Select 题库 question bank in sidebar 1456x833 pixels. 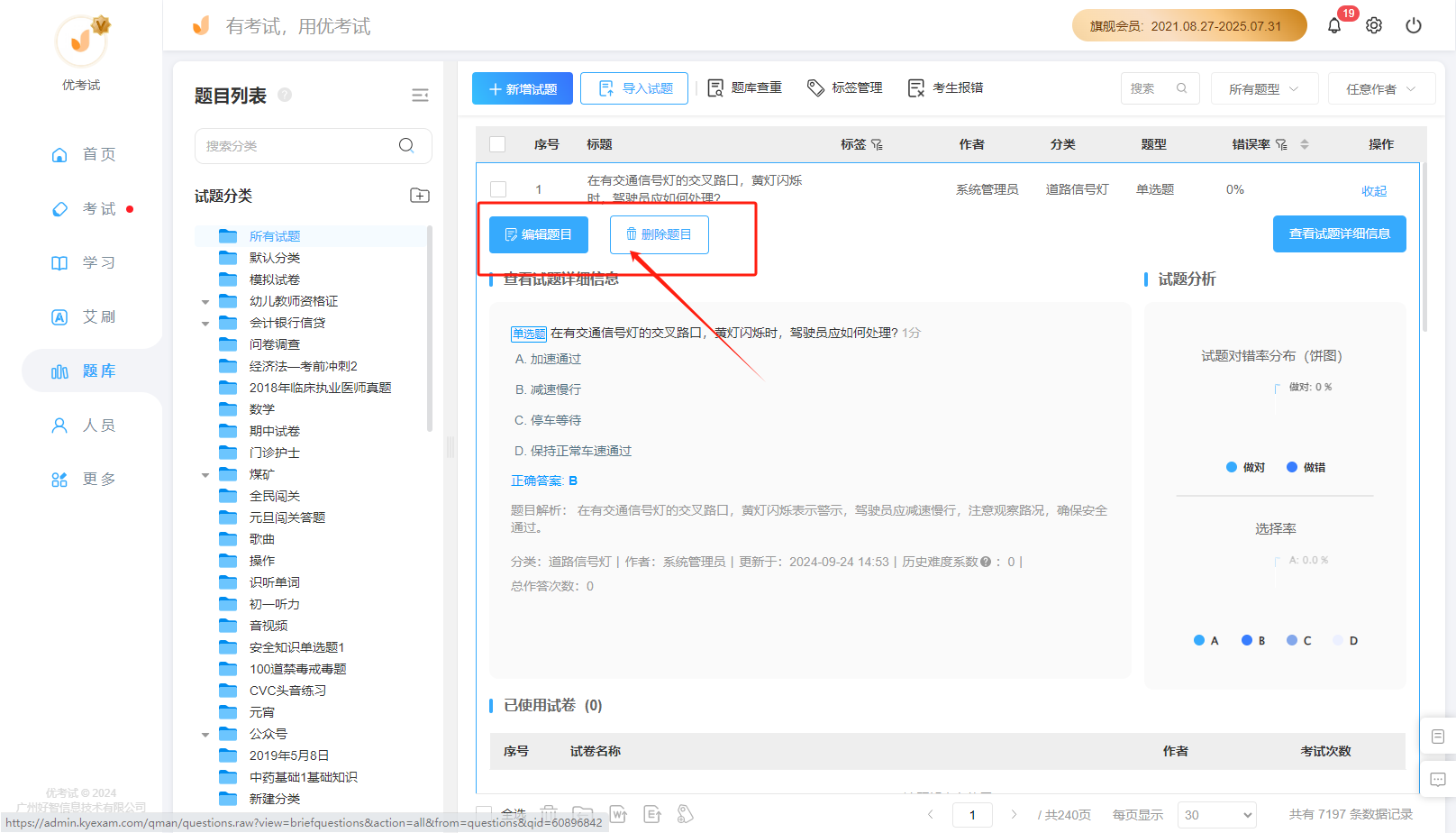(x=83, y=371)
